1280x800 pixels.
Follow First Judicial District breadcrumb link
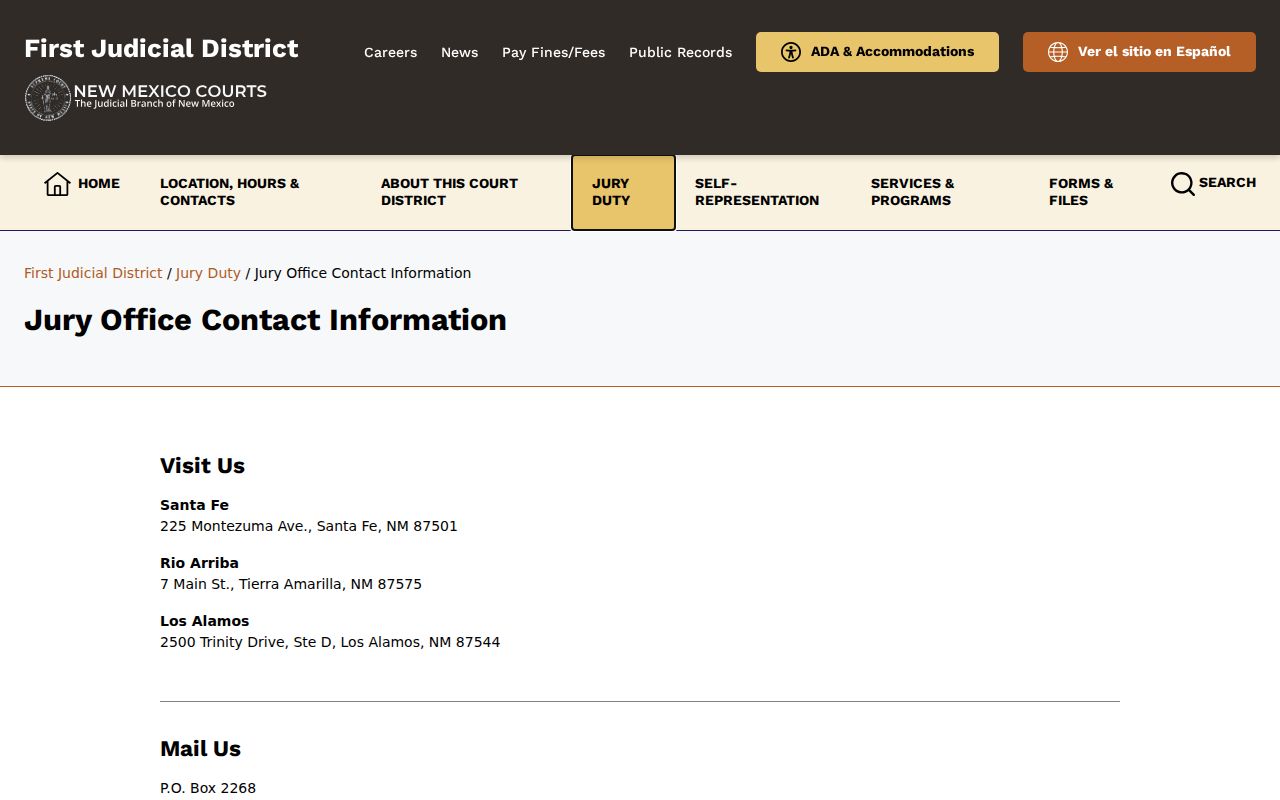[x=93, y=273]
